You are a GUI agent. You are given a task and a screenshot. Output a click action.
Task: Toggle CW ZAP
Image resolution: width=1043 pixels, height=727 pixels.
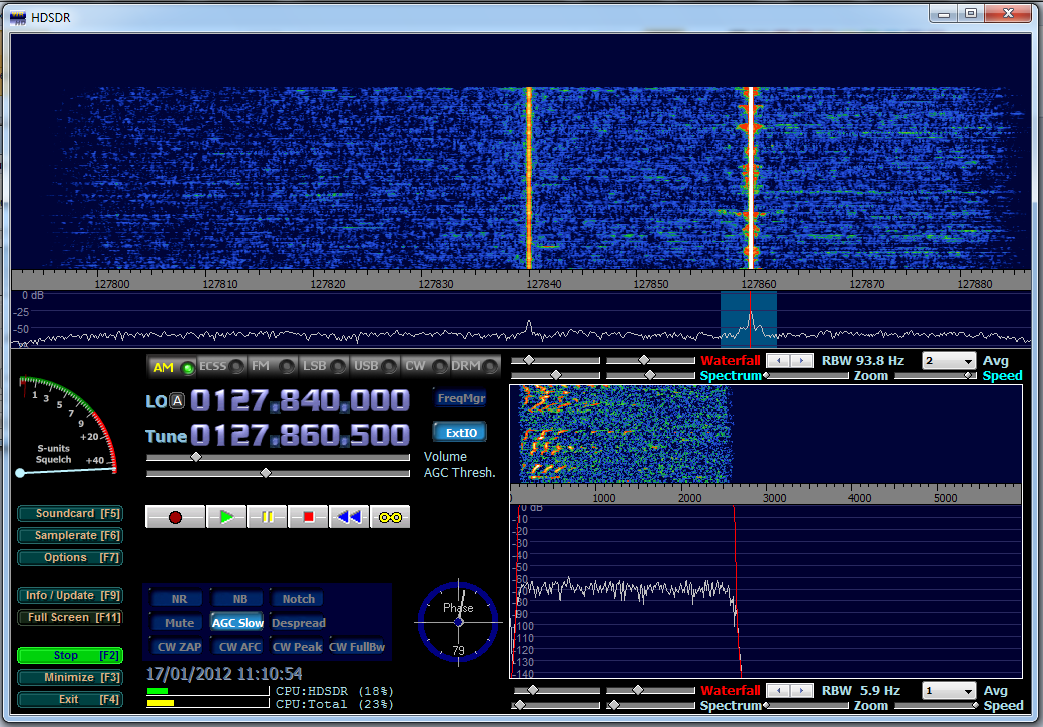pos(179,647)
